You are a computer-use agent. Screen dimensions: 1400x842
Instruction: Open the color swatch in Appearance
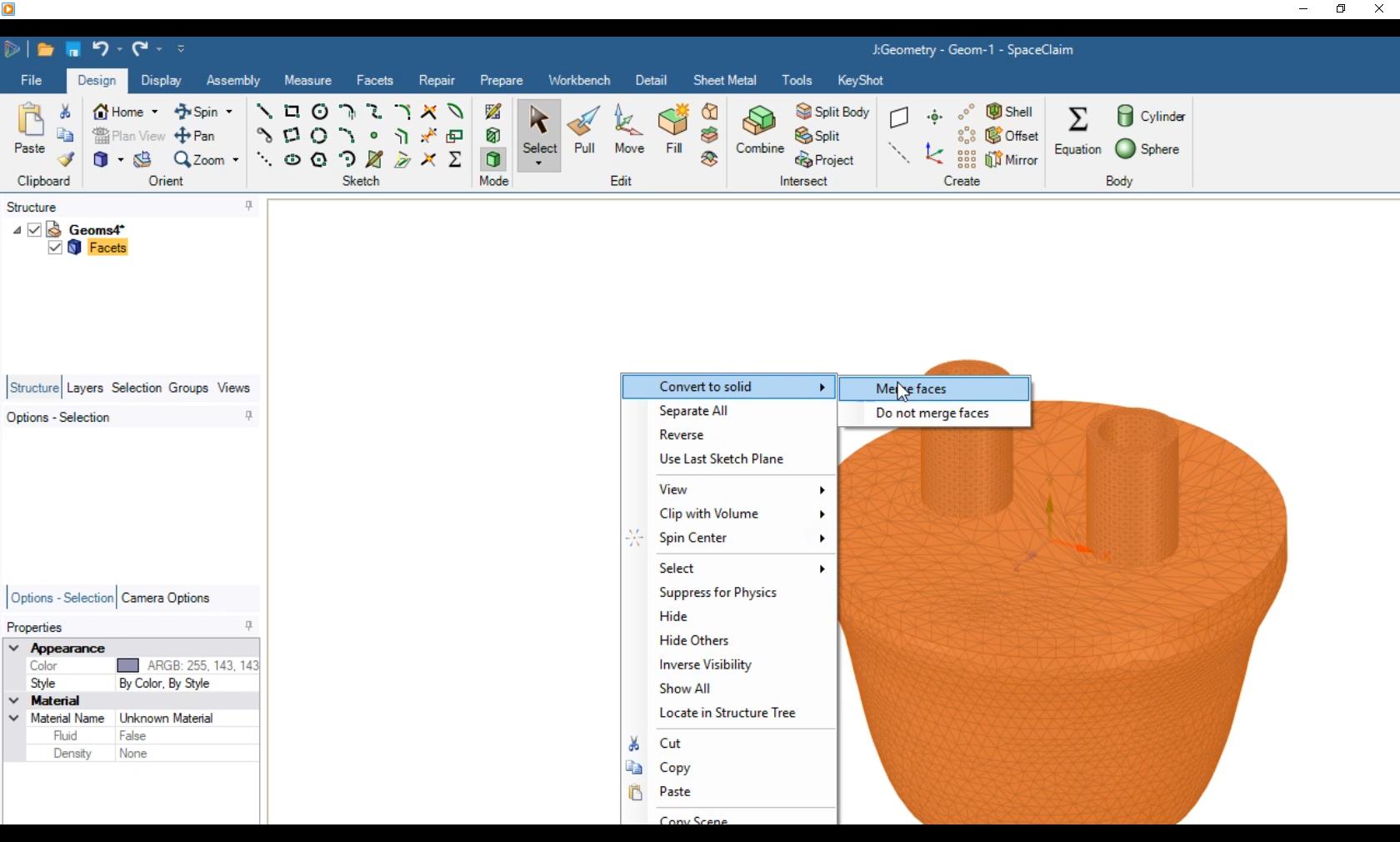coord(129,665)
